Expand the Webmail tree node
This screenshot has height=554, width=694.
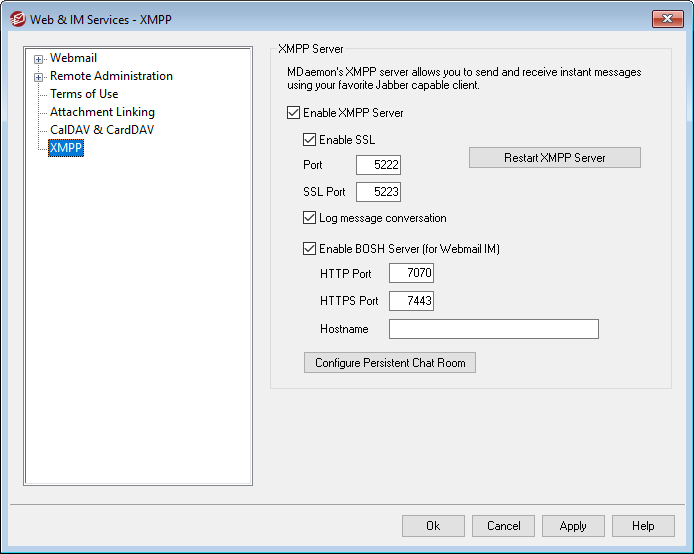(x=39, y=59)
